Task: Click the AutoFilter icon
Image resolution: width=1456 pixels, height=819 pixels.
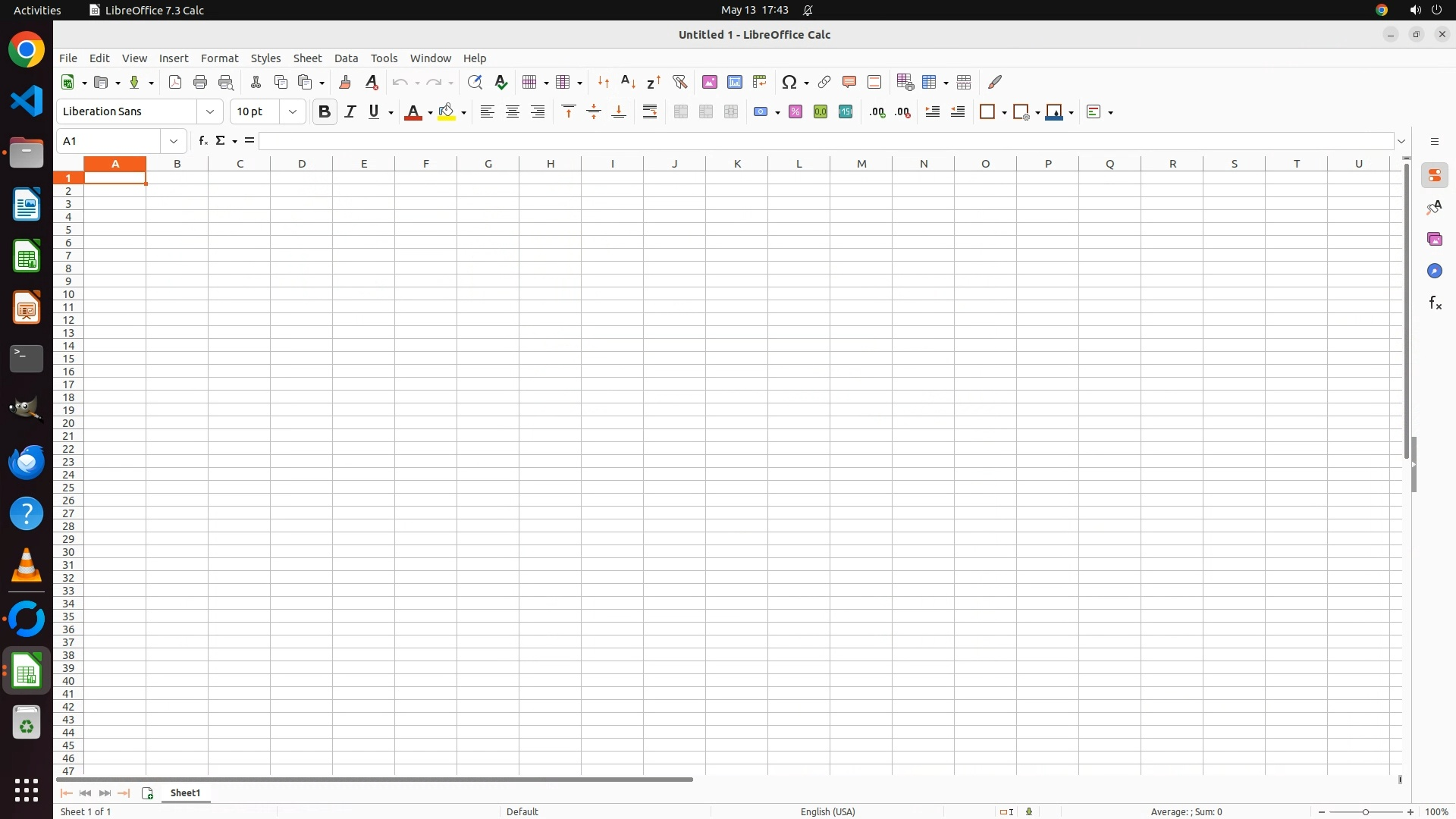Action: click(x=680, y=82)
